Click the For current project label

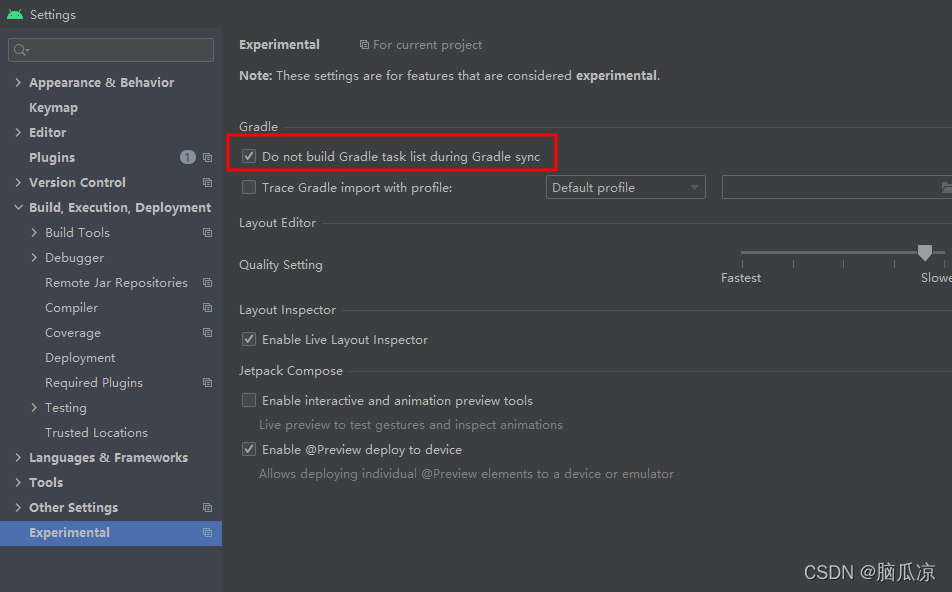[x=427, y=45]
